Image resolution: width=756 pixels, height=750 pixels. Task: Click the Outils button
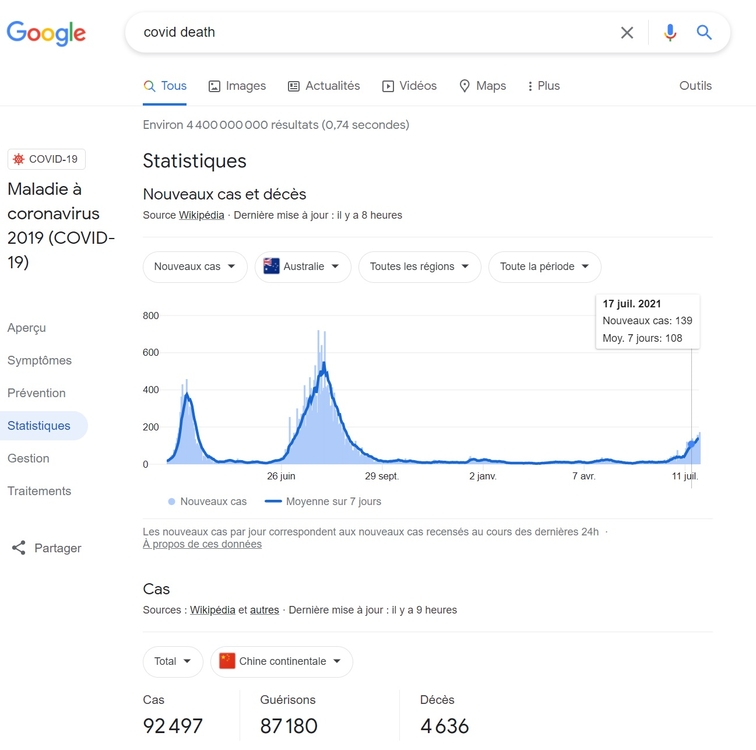click(x=695, y=86)
